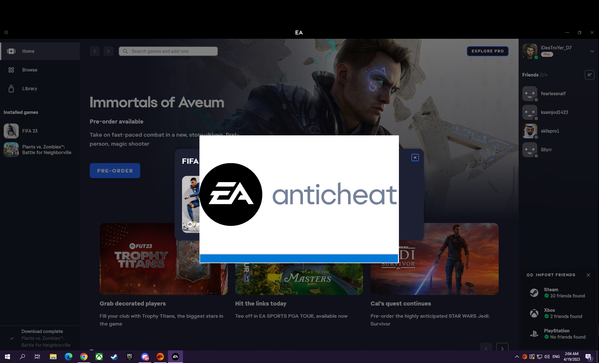Select the Xbox import friends icon
The width and height of the screenshot is (599, 363).
[534, 313]
